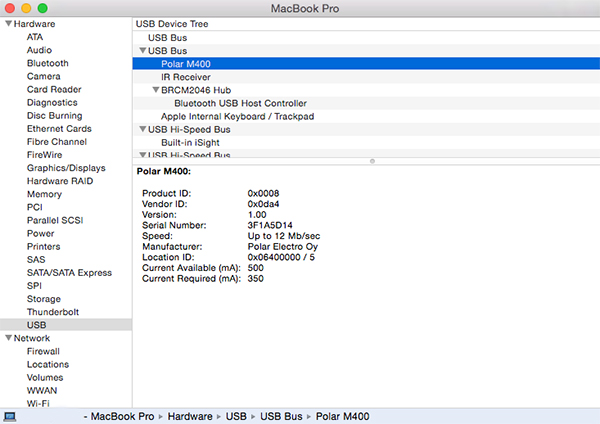
Task: Click Hardware in the path bar
Action: point(190,416)
